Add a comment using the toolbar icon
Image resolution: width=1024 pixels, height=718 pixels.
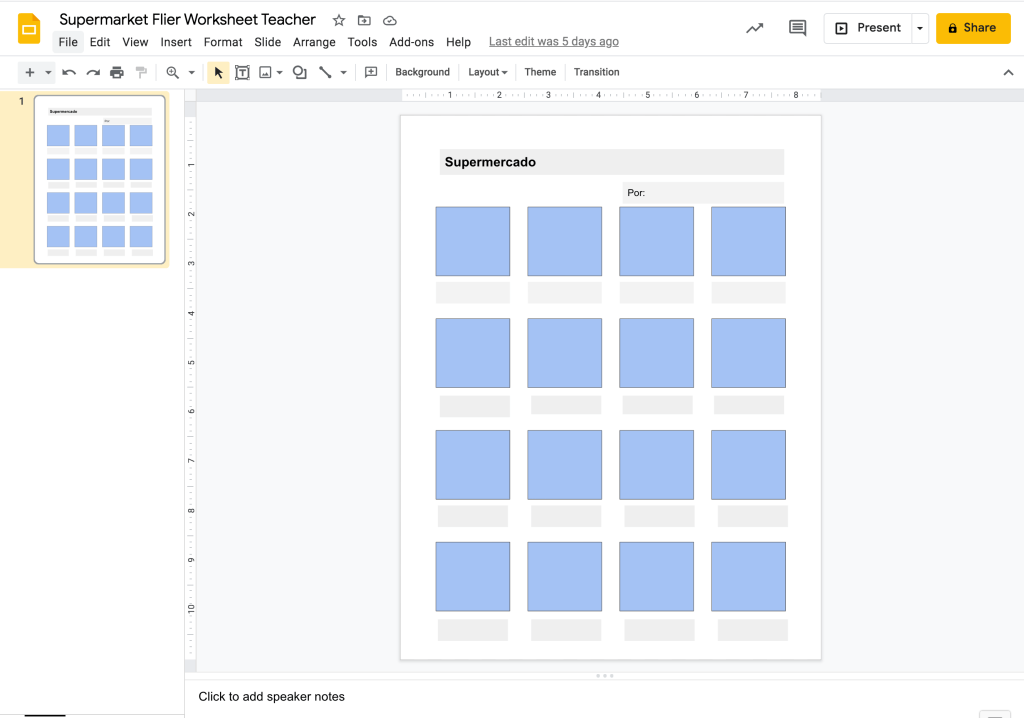(x=371, y=72)
